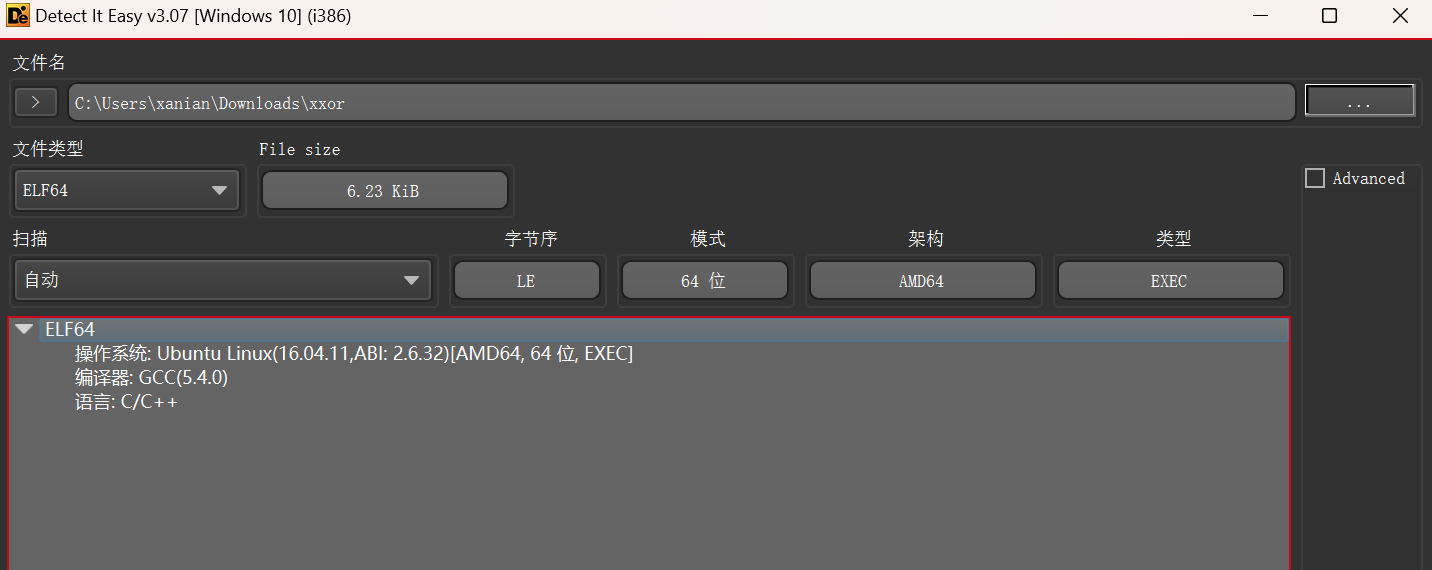Click the Detect It Easy app icon
This screenshot has width=1432, height=570.
(18, 16)
